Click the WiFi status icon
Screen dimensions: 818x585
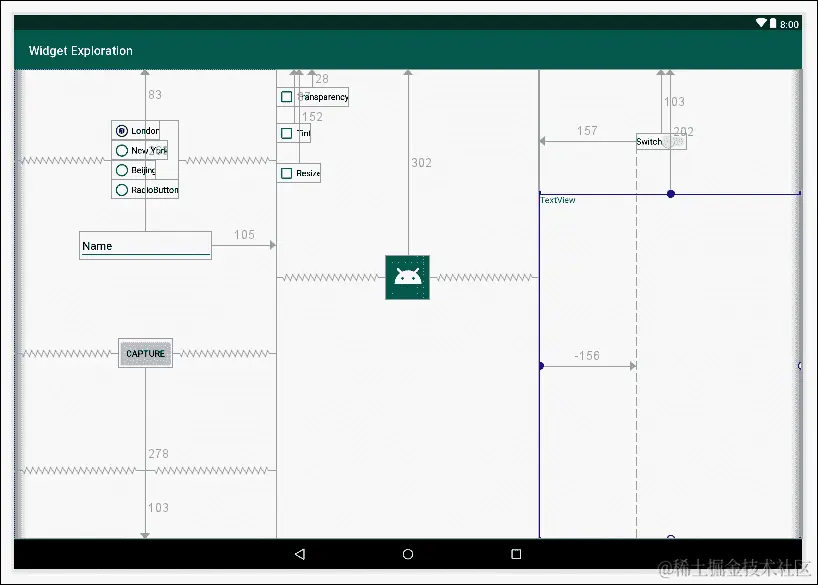[x=761, y=23]
